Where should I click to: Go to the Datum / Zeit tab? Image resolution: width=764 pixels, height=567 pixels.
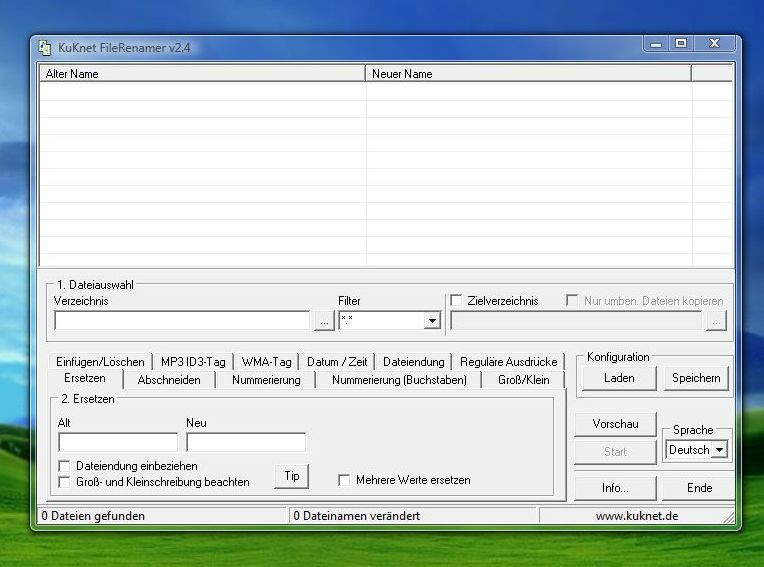point(337,362)
